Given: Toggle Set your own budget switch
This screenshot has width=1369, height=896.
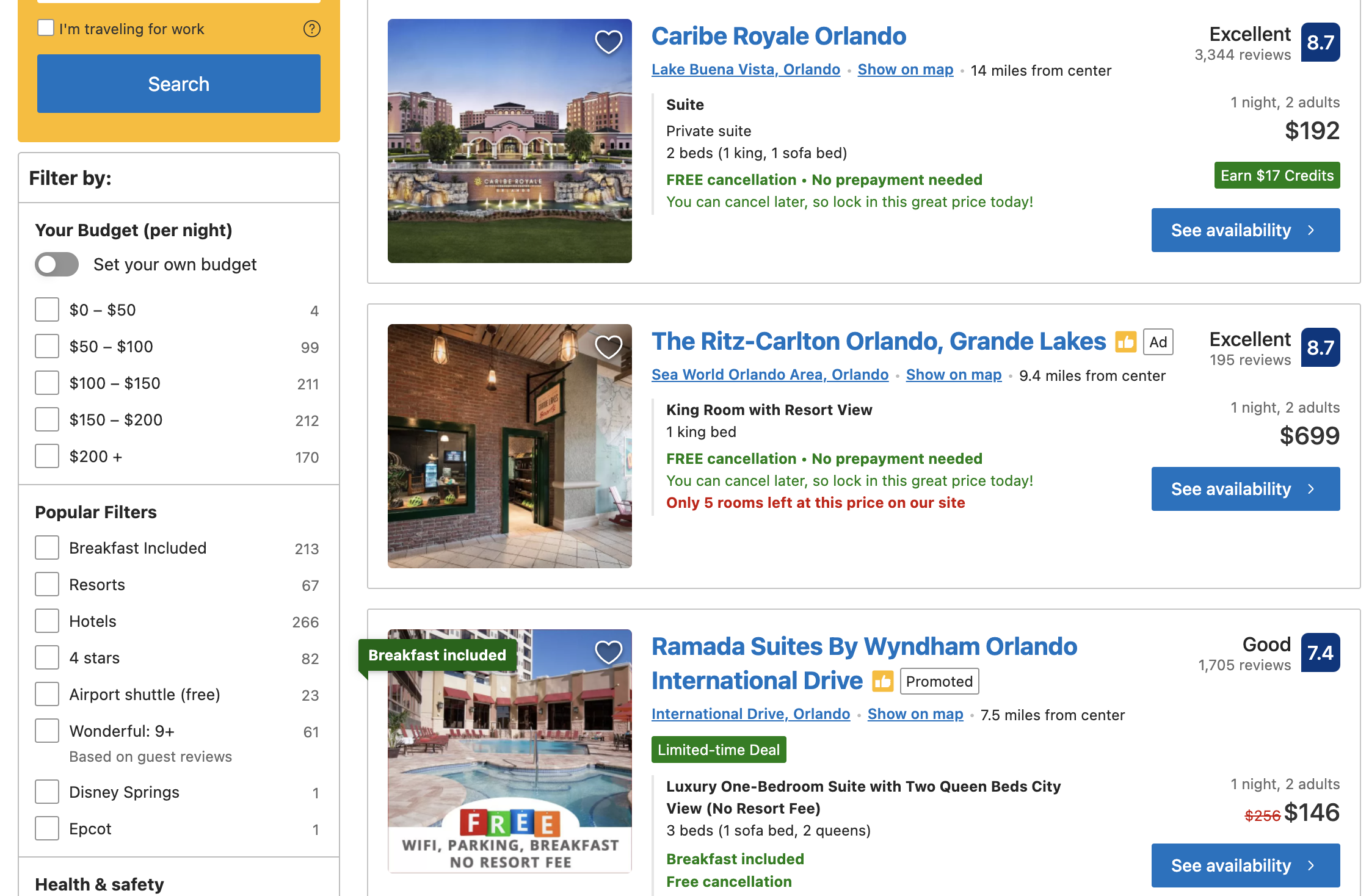Looking at the screenshot, I should coord(57,264).
